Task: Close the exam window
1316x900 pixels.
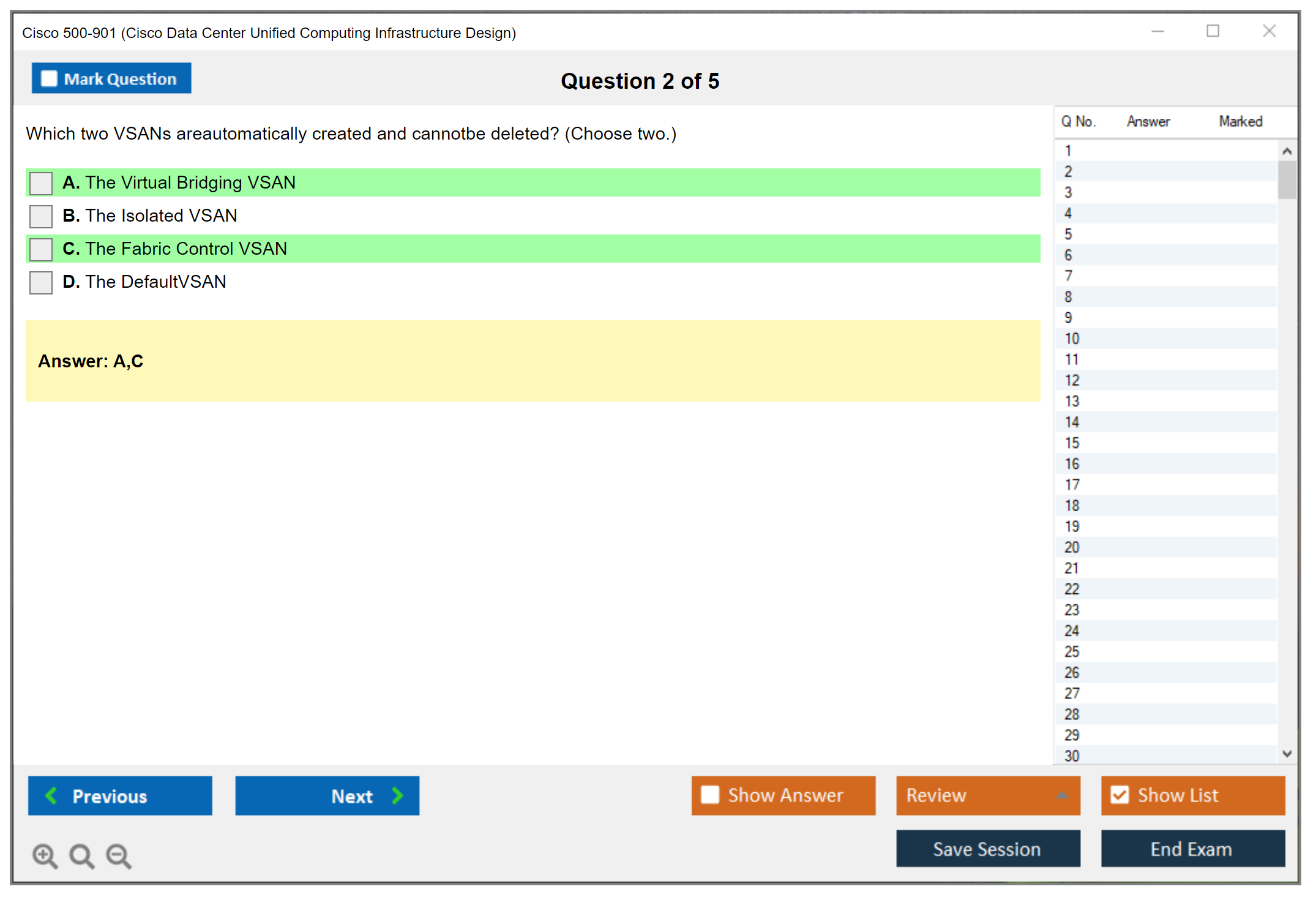Action: (x=1269, y=31)
